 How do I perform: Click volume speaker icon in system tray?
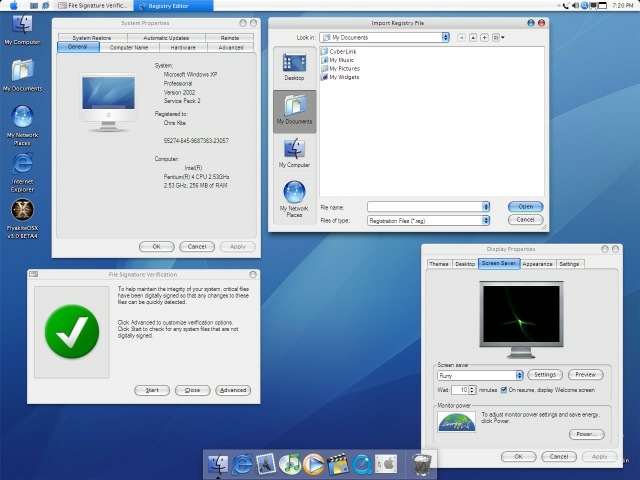[x=576, y=6]
